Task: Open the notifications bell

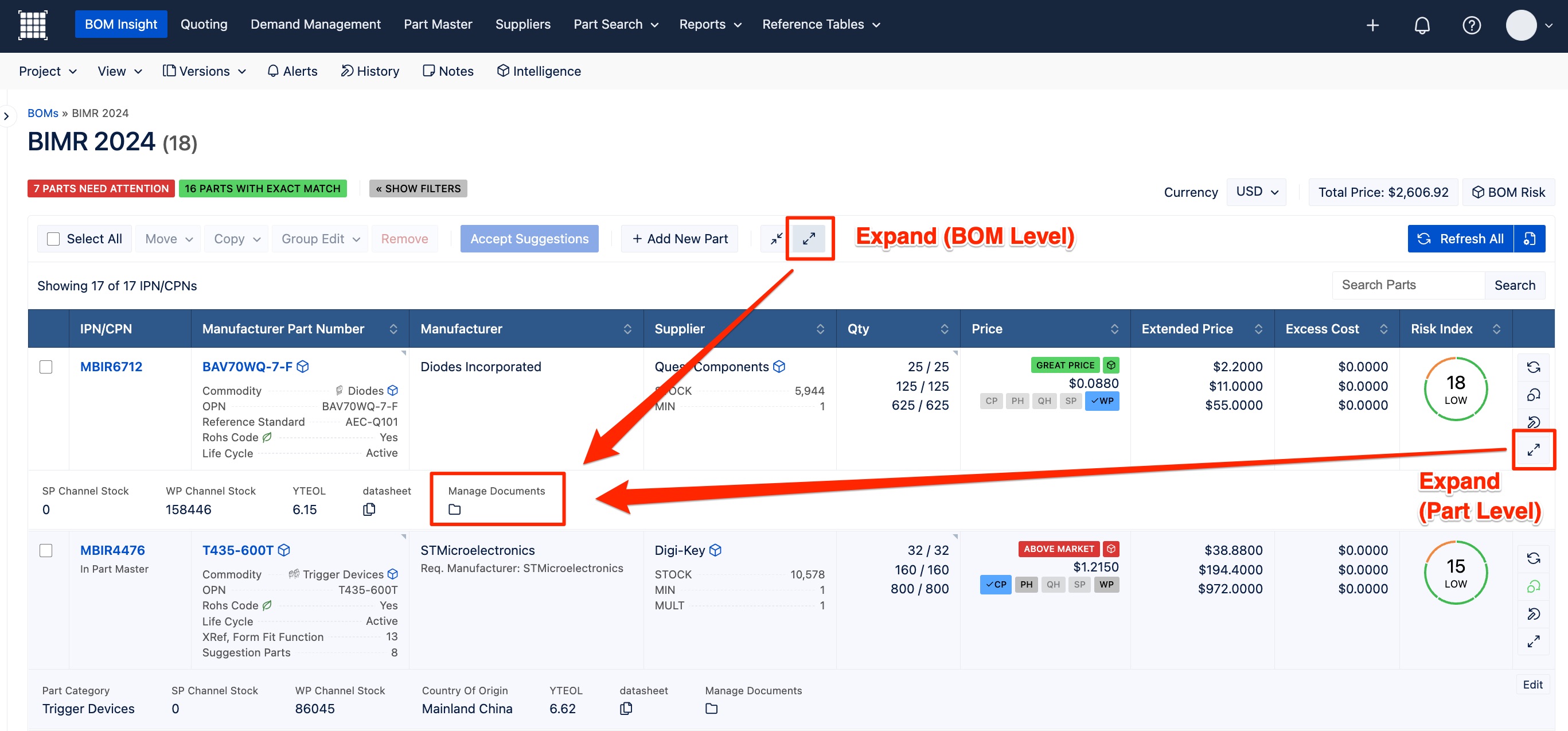Action: point(1422,25)
